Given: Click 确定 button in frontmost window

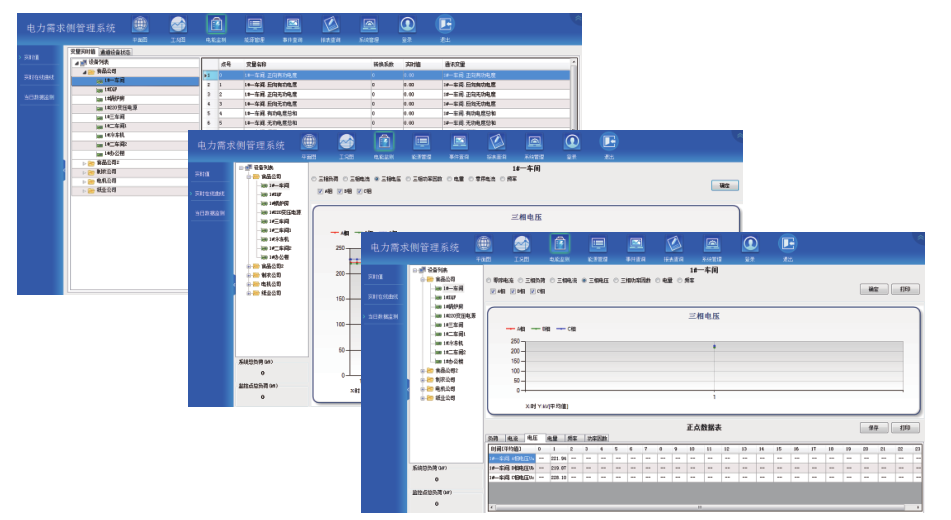Looking at the screenshot, I should [873, 289].
